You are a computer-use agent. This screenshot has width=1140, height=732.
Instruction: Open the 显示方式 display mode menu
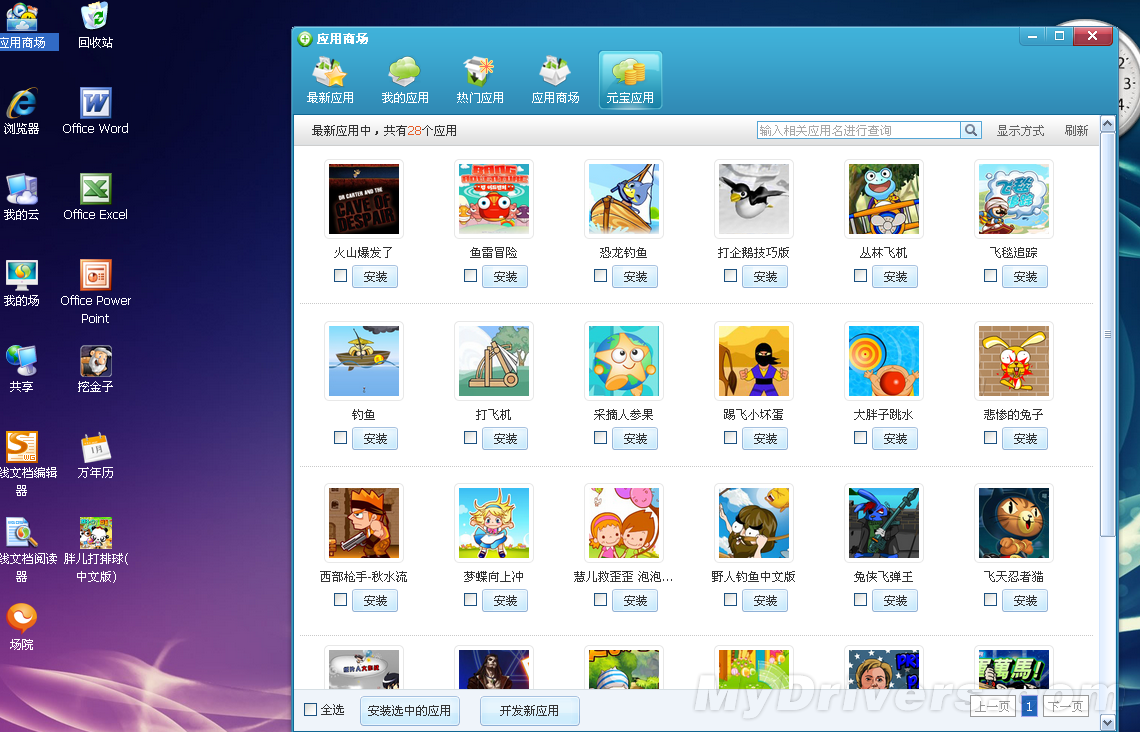tap(1020, 131)
